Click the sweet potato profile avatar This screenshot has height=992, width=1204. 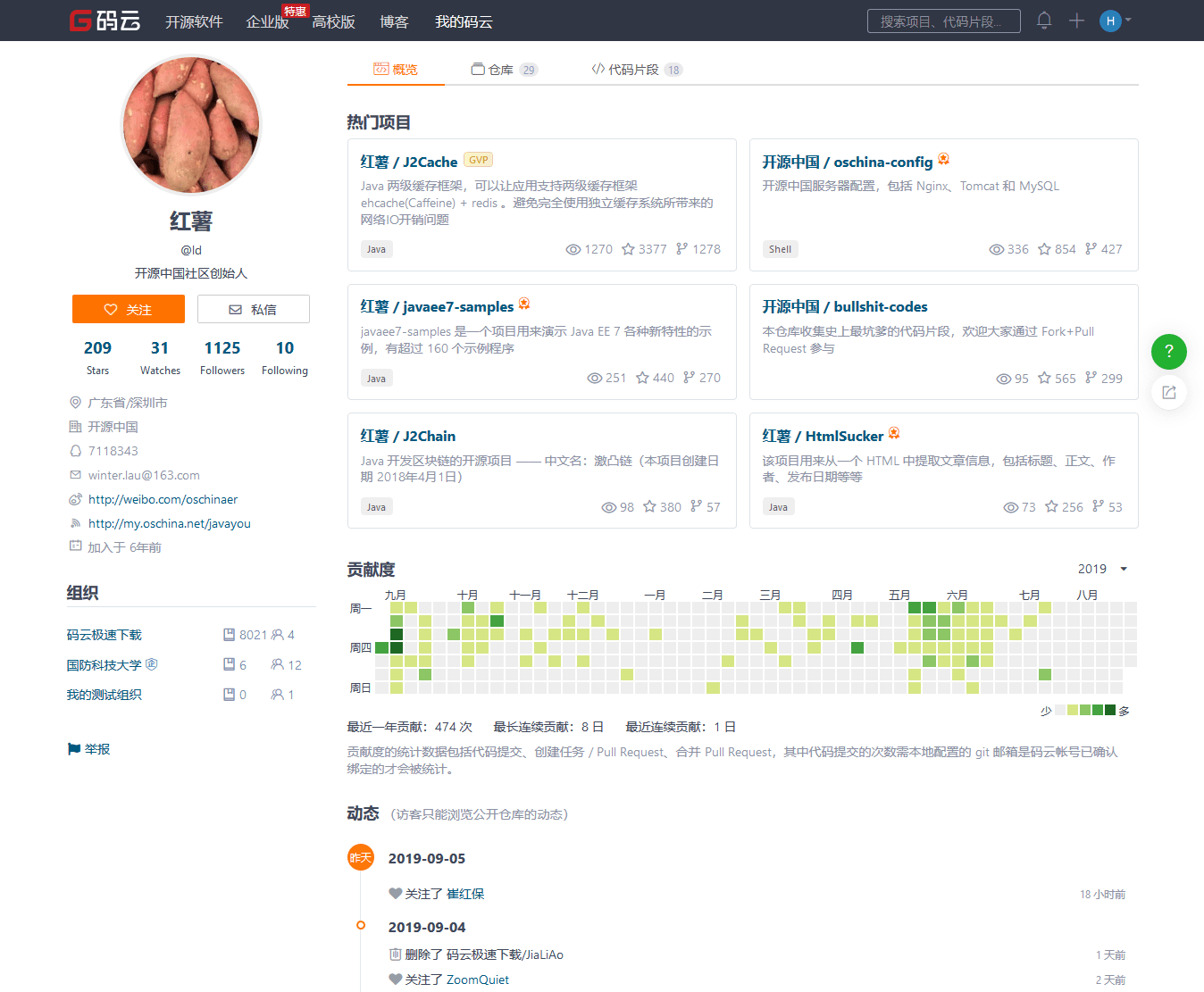(x=191, y=126)
